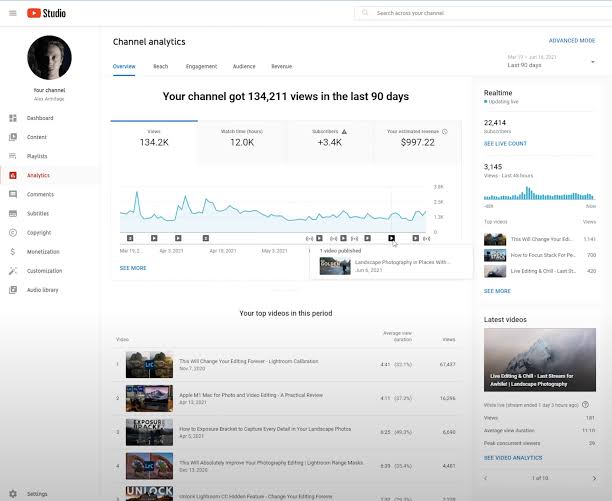Go to next latest video arrow
Image resolution: width=612 pixels, height=501 pixels.
click(x=594, y=478)
